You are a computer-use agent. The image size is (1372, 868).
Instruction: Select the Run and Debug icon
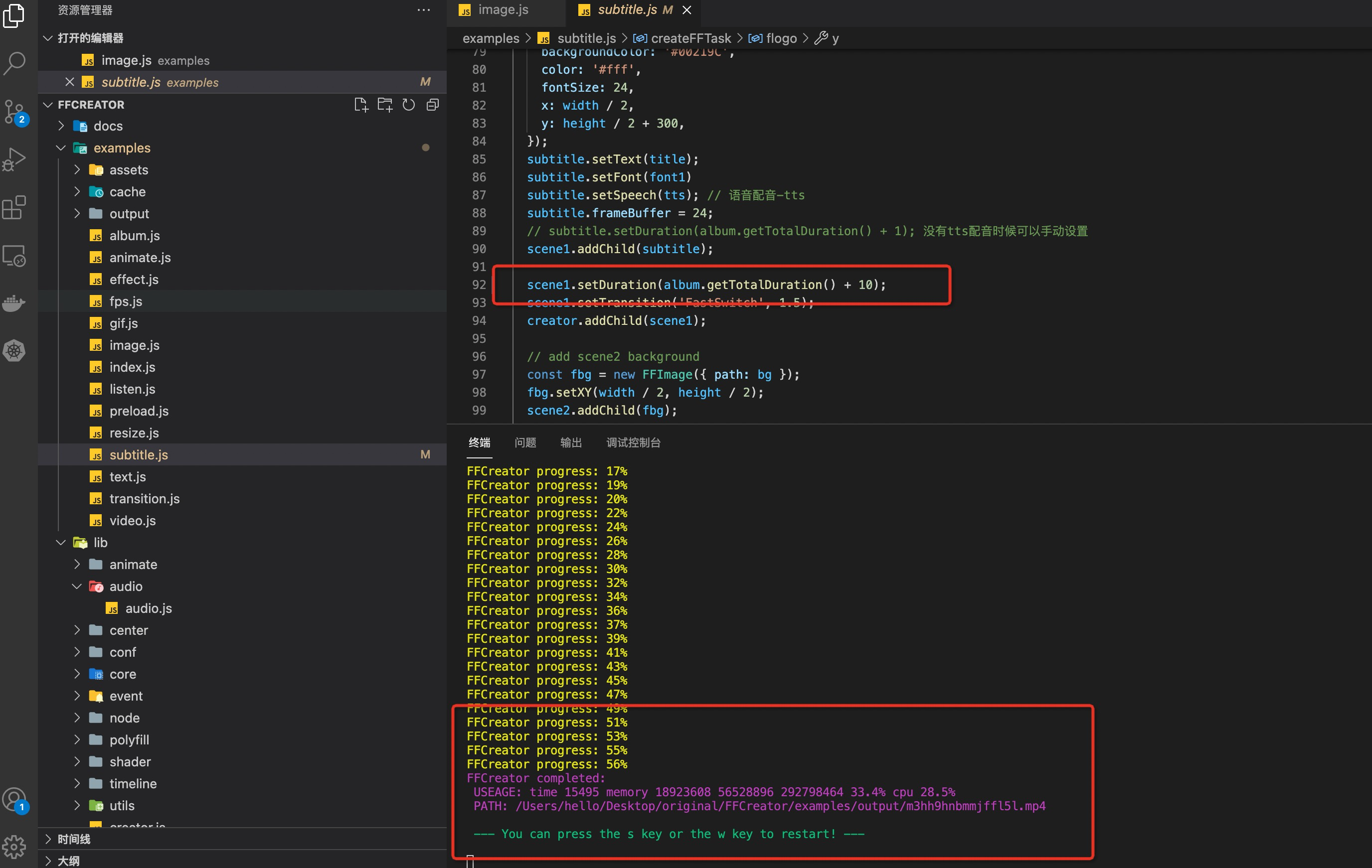coord(14,159)
